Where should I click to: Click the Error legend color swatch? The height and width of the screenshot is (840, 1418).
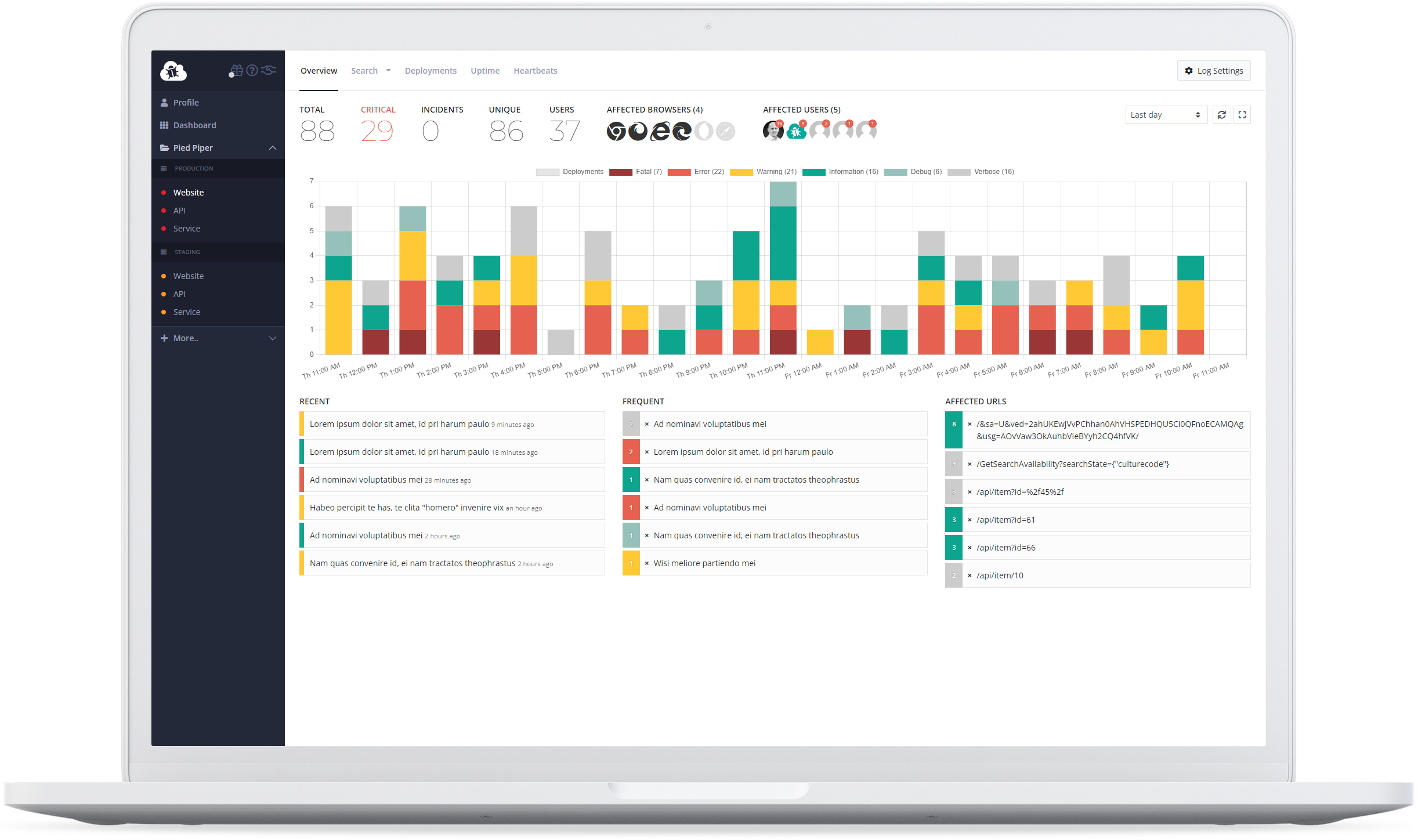679,172
